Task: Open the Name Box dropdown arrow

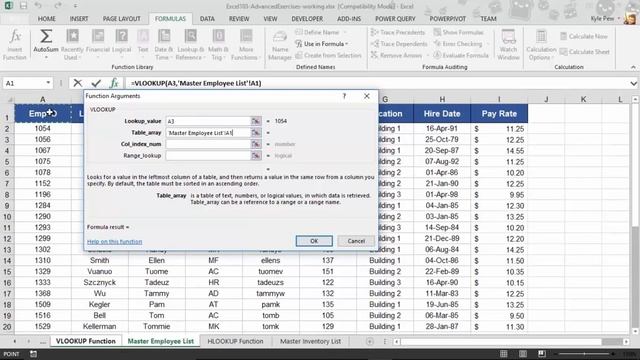Action: (x=48, y=83)
